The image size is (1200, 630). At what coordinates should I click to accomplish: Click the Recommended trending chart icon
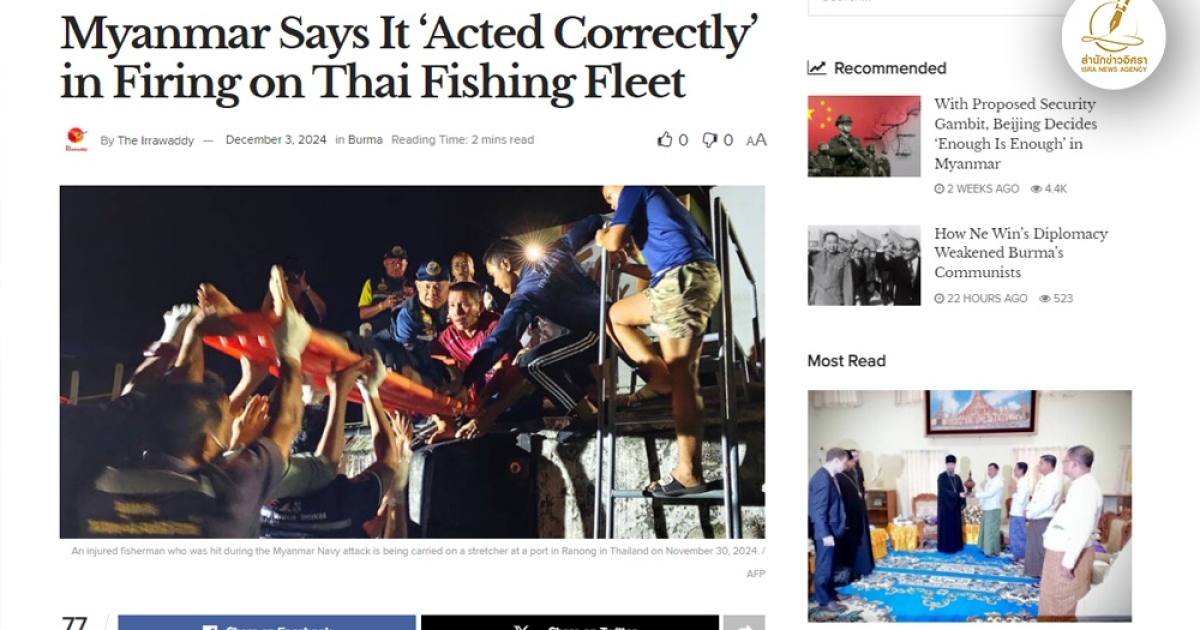(817, 68)
